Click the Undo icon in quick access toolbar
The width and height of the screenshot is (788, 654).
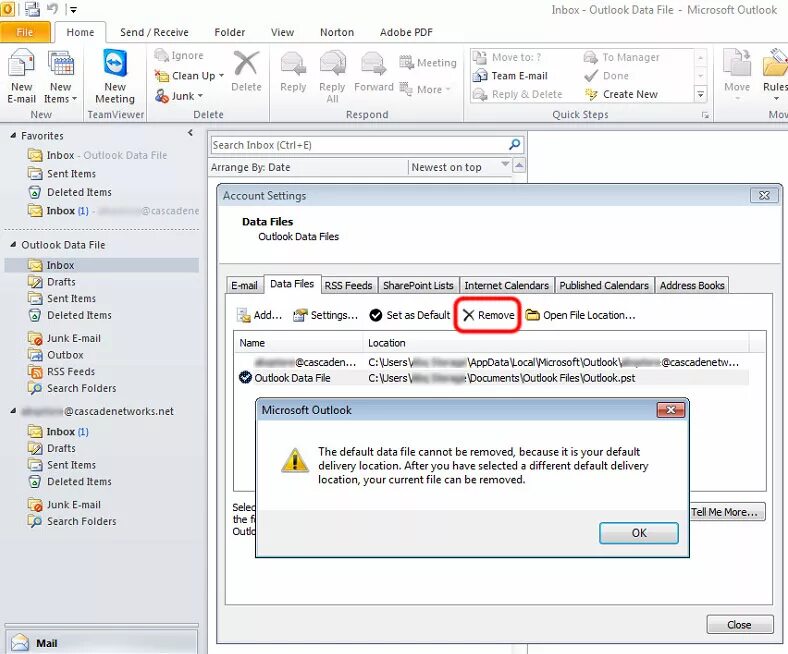tap(52, 9)
